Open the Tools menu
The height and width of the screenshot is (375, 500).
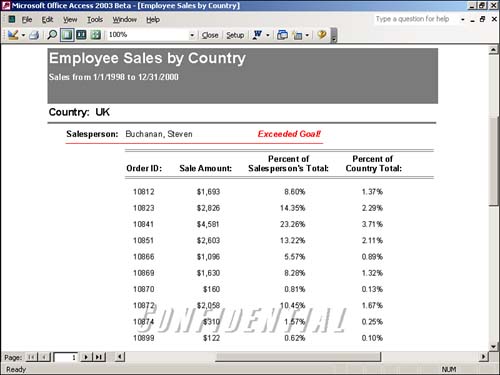point(95,20)
